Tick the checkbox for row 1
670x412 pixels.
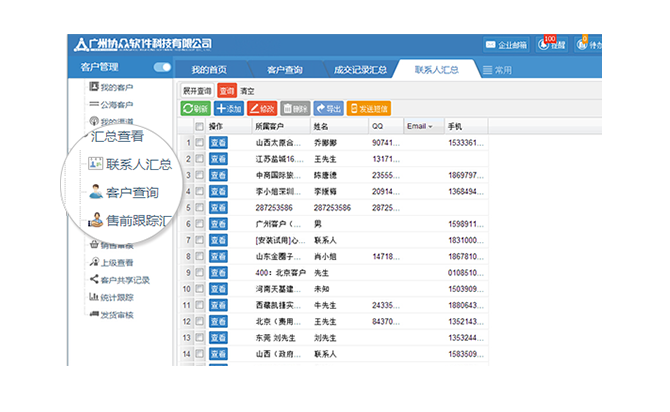(x=200, y=144)
